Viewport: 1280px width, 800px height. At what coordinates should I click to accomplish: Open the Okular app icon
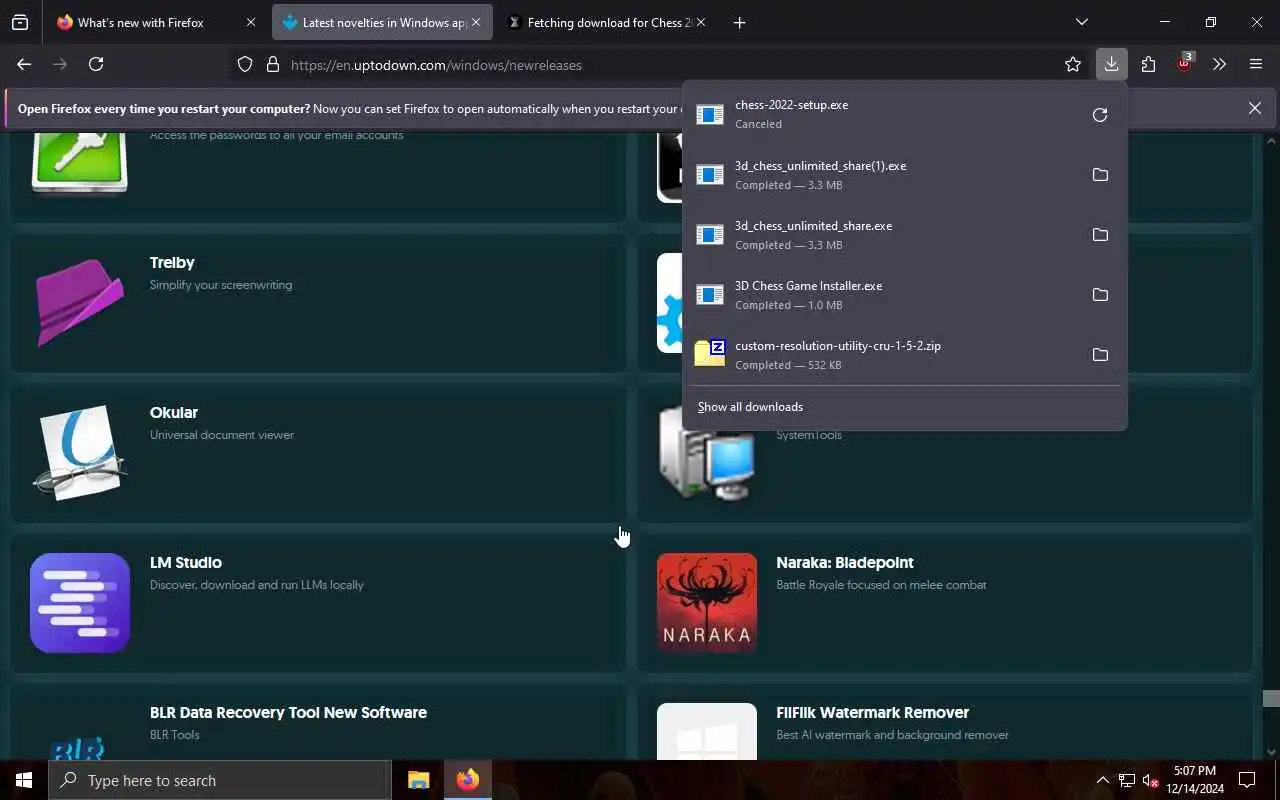coord(80,453)
